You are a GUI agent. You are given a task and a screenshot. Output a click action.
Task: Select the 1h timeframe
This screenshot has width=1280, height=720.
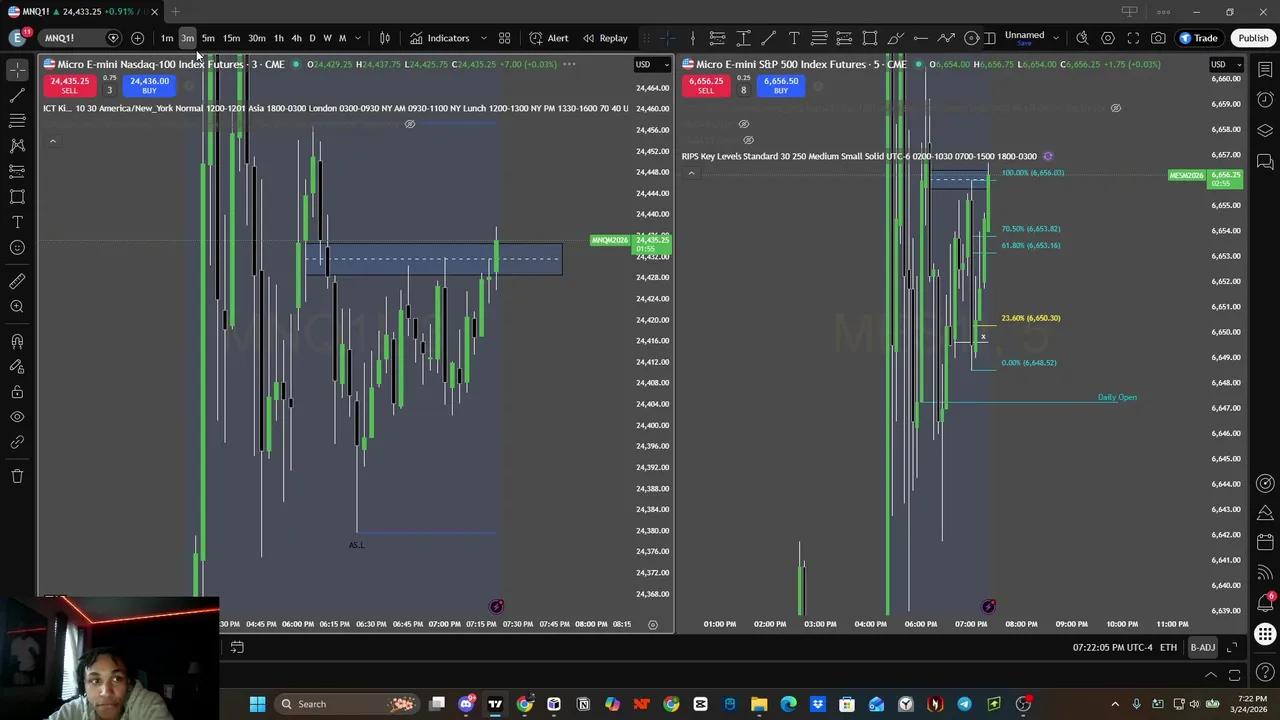point(278,38)
